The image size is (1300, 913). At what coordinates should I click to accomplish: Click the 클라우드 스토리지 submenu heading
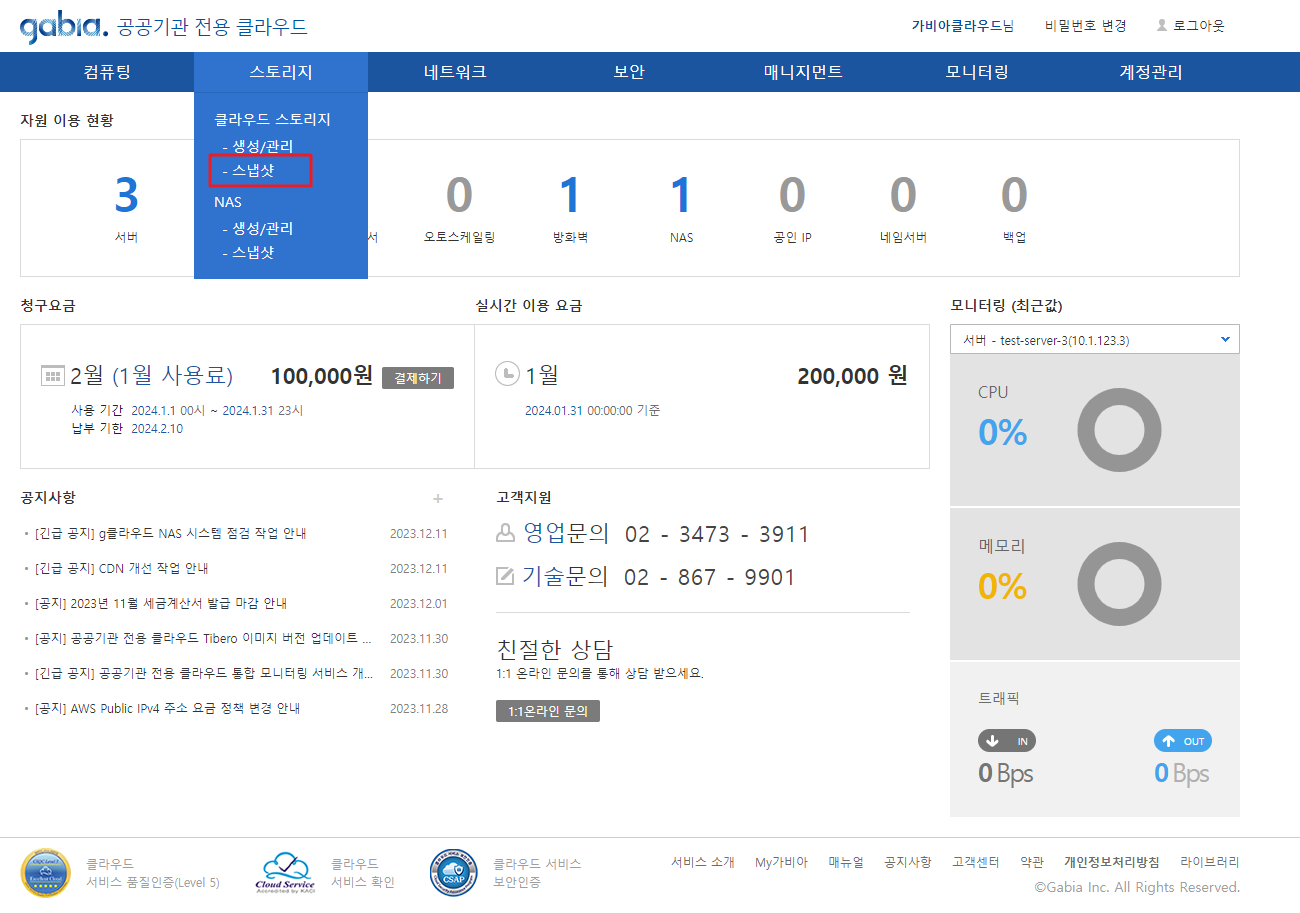click(x=272, y=119)
